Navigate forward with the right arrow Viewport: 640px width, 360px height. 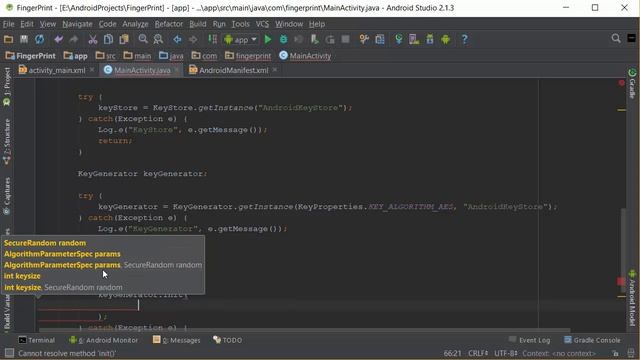point(193,39)
